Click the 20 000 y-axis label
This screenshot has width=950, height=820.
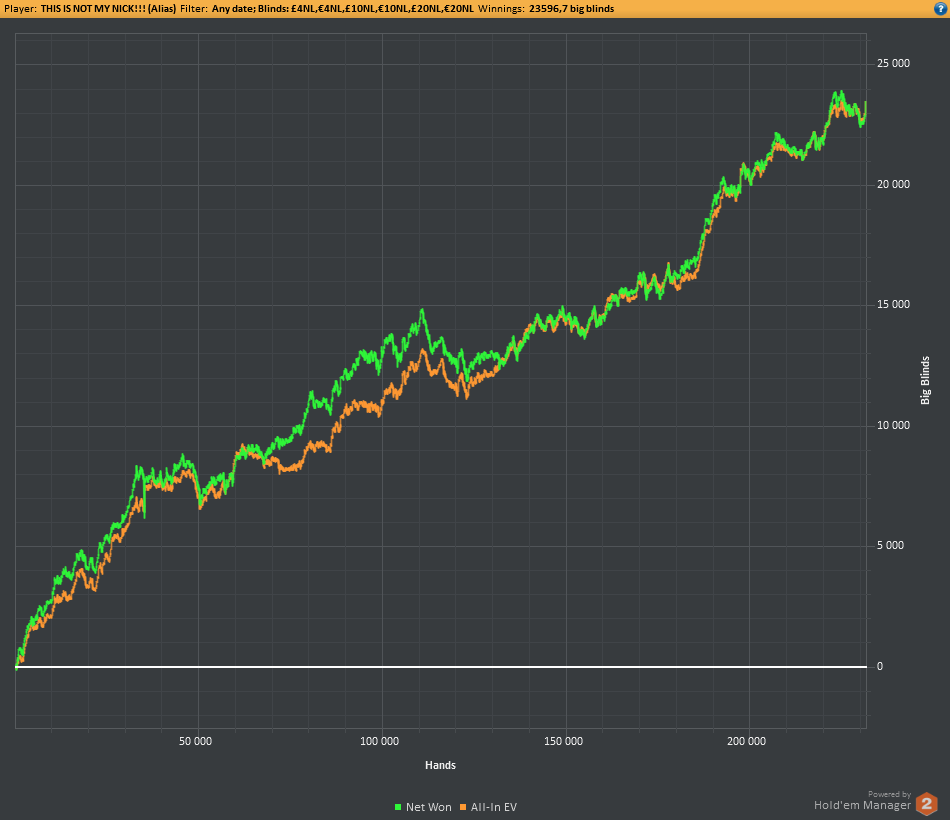893,184
